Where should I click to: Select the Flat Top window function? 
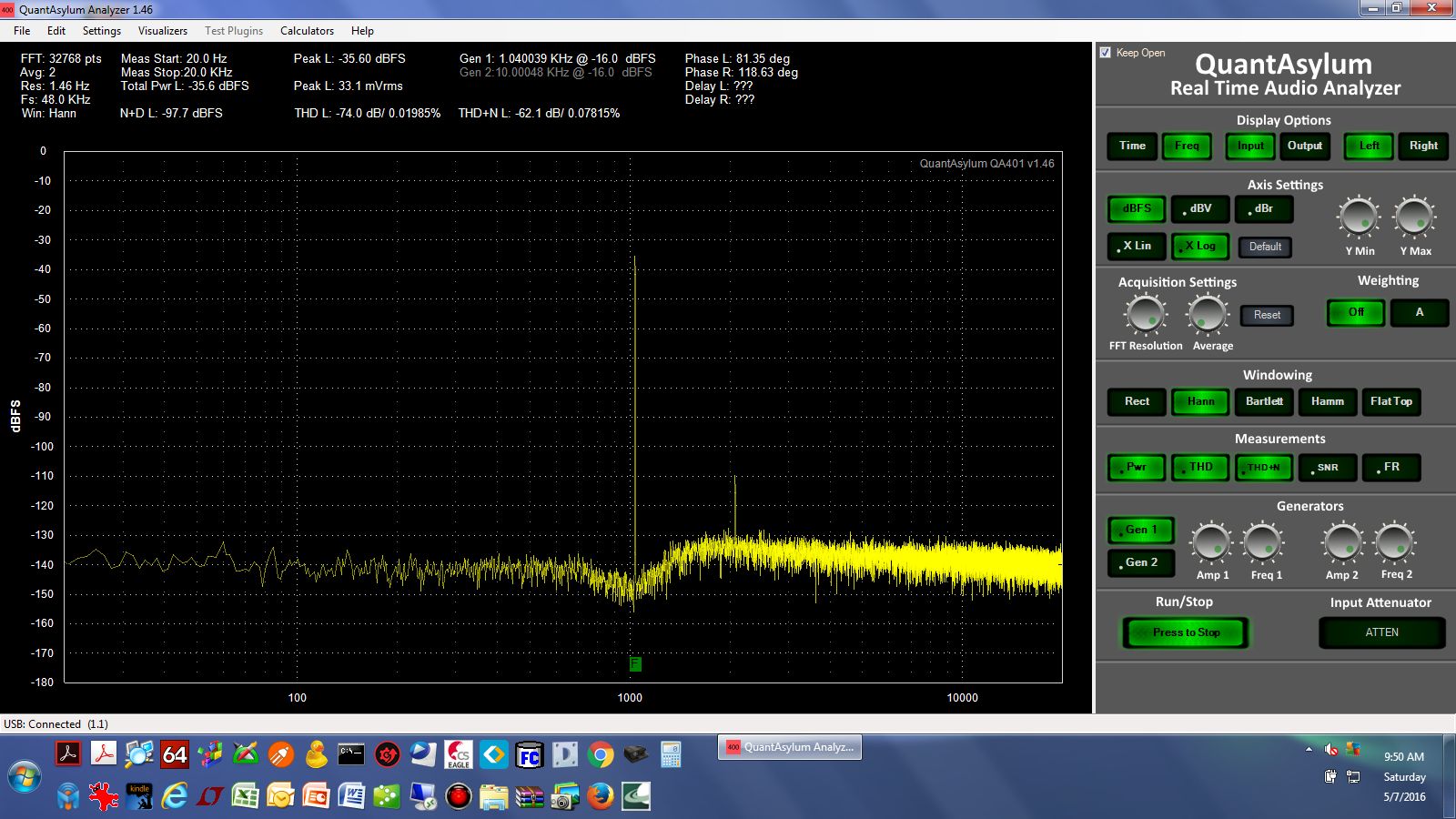[1391, 402]
